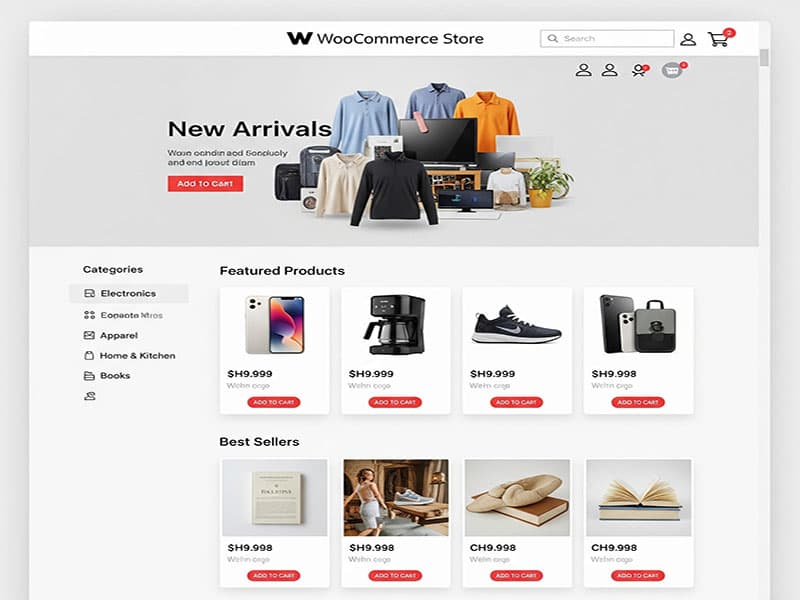Open the user account icon beside search

tap(688, 39)
